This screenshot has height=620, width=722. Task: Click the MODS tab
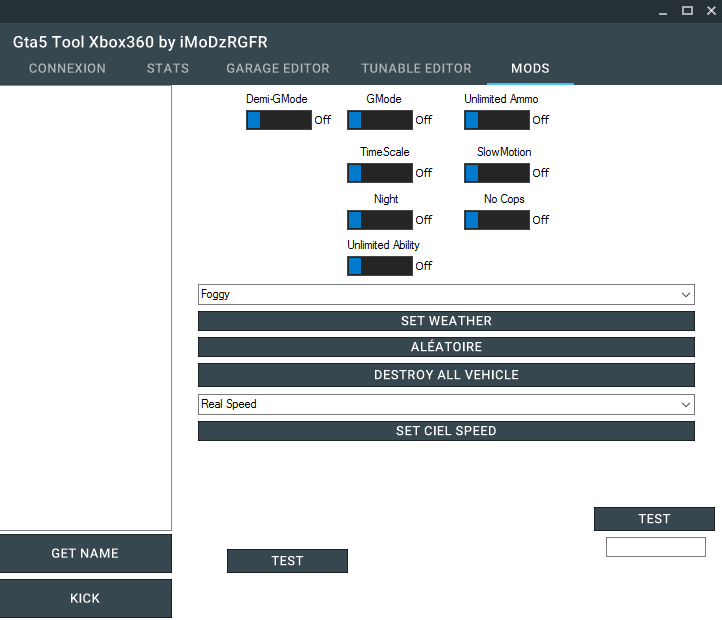(x=530, y=69)
